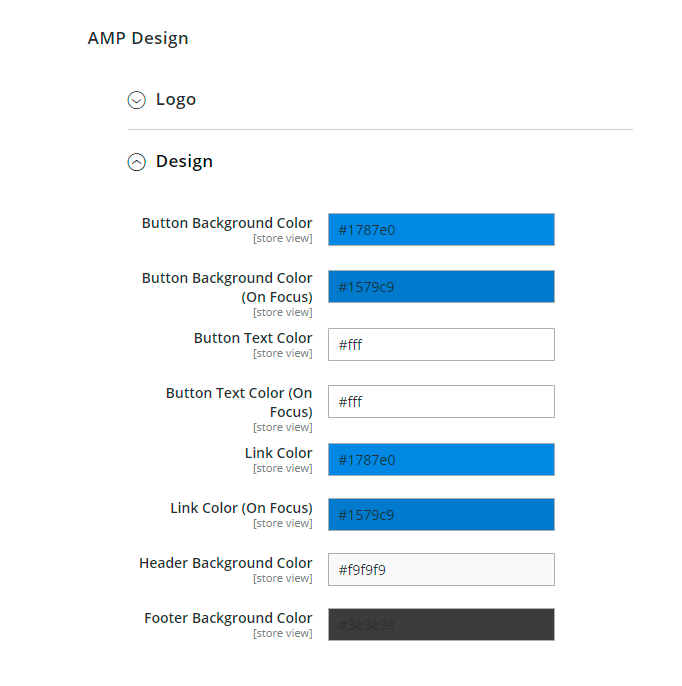Viewport: 682px width, 686px height.
Task: Expand the Logo section chevron icon
Action: click(x=137, y=100)
